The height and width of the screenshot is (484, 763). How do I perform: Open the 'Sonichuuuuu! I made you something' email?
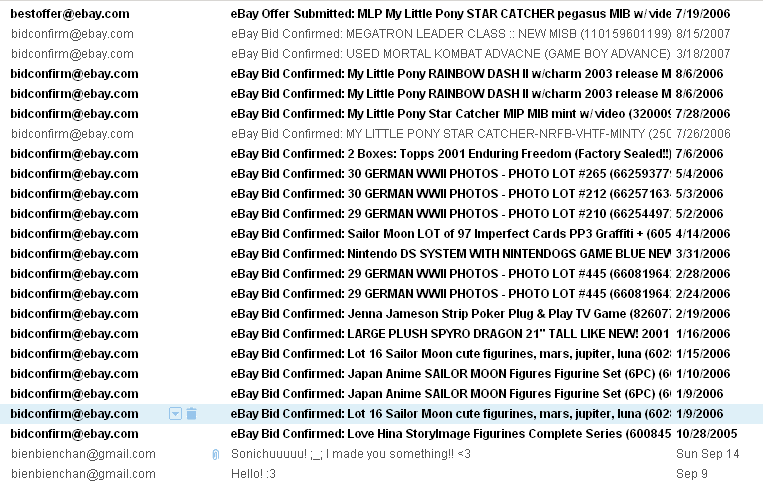[350, 454]
